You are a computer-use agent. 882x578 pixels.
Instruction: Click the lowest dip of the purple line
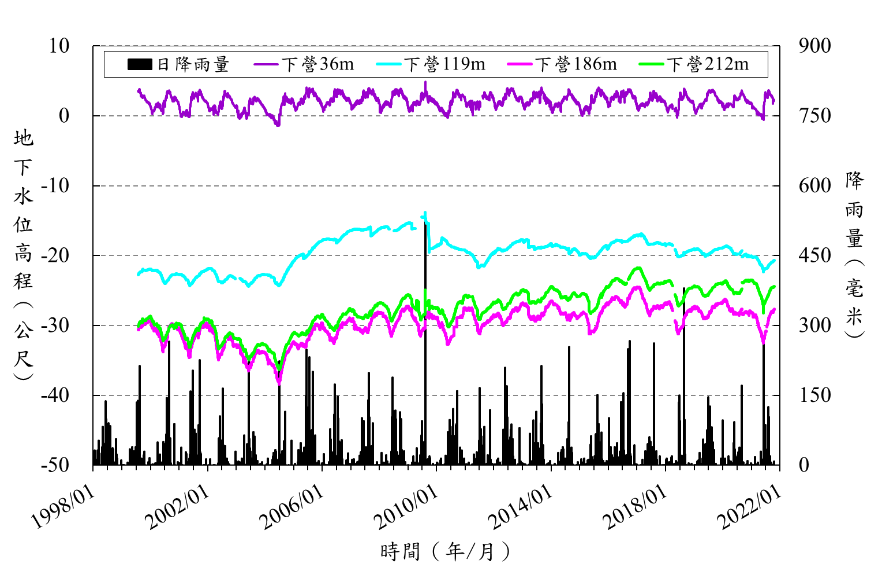pos(278,124)
